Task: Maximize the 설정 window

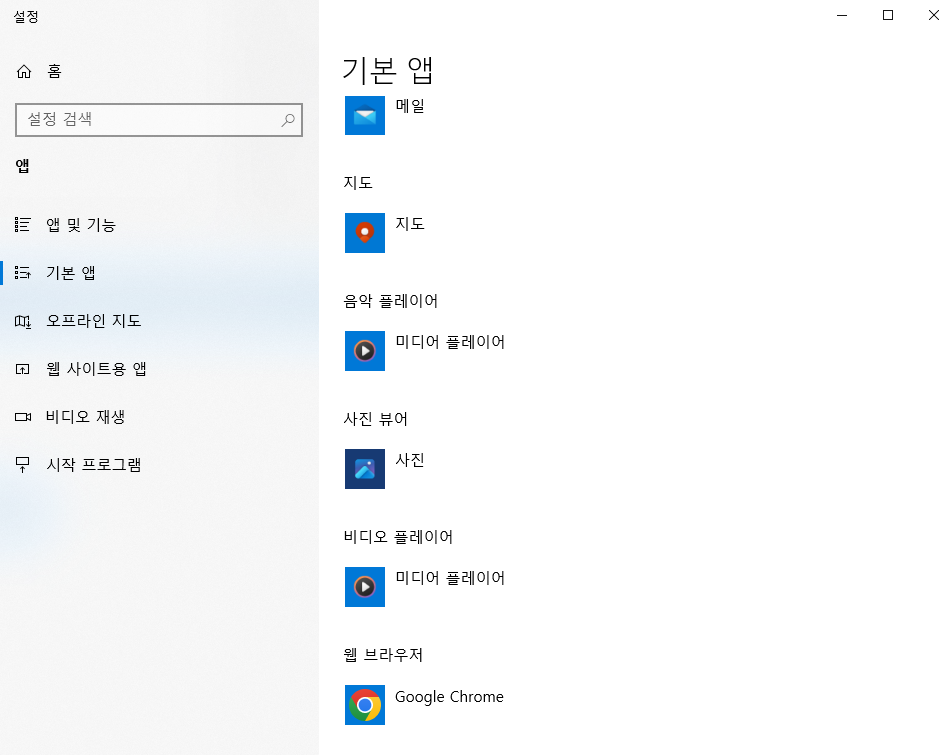Action: click(888, 15)
